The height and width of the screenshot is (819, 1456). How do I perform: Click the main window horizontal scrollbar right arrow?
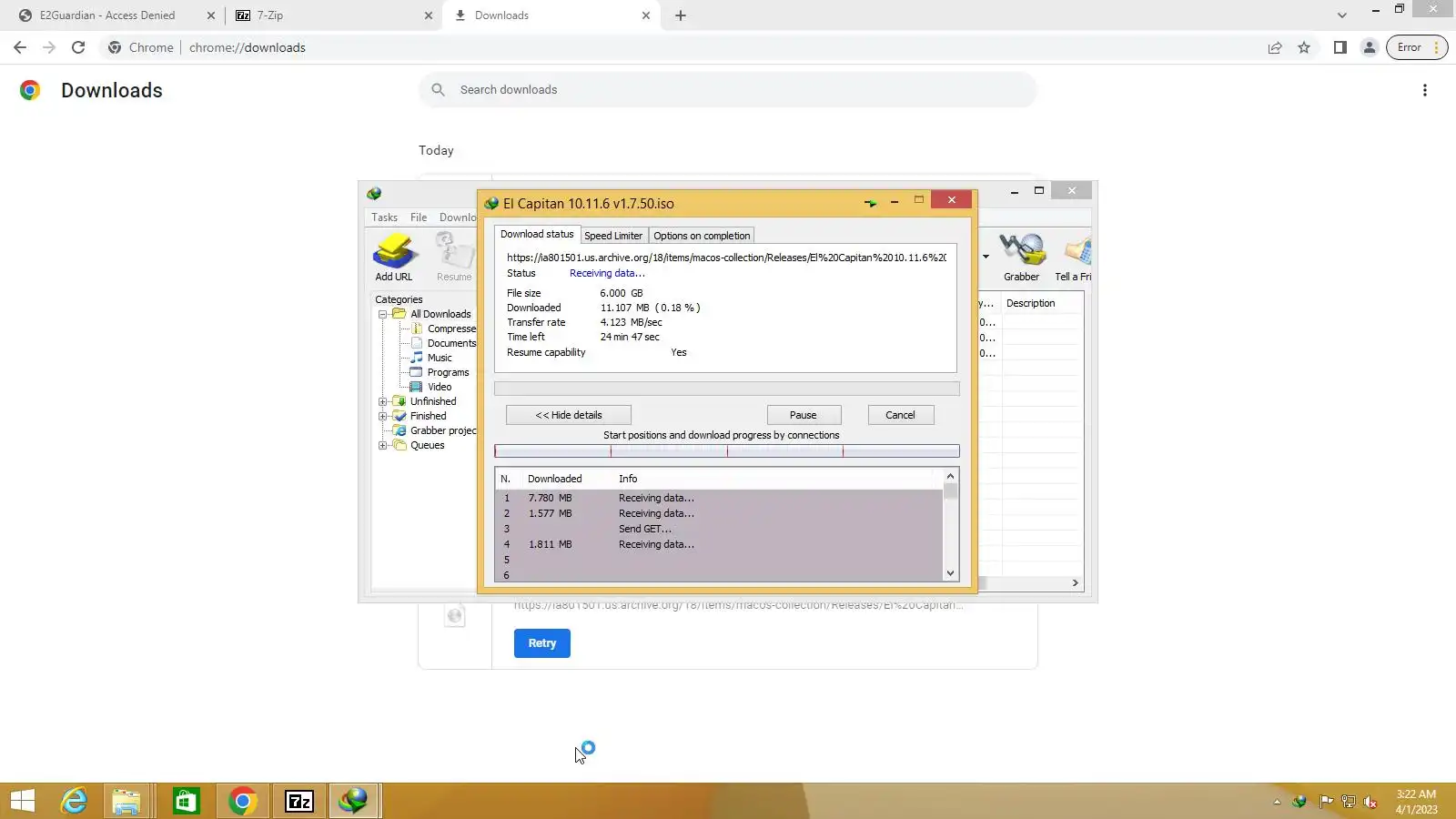point(1075,582)
